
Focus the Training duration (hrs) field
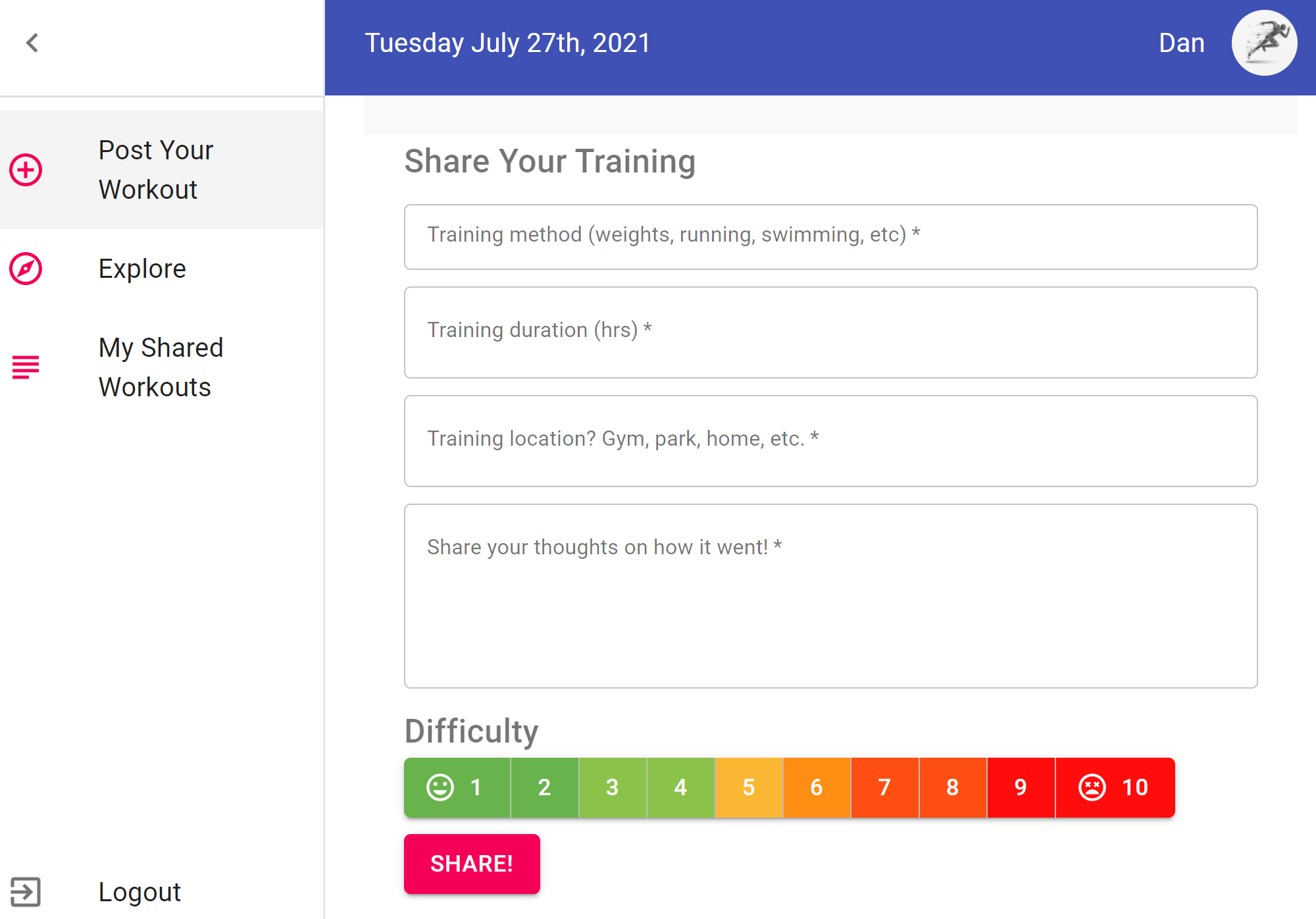pos(830,332)
